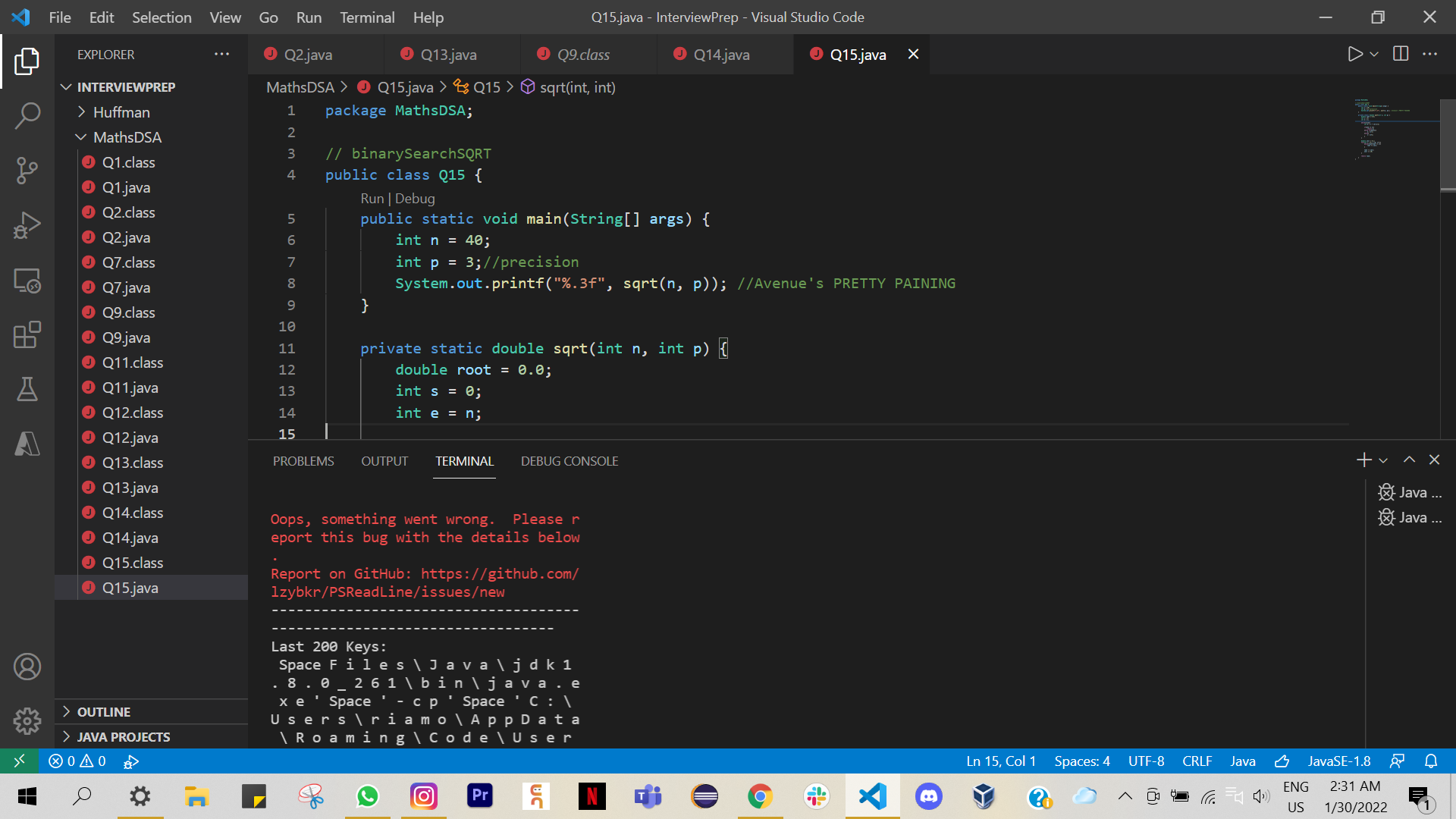This screenshot has width=1456, height=819.
Task: Add a new terminal with plus icon
Action: 1363,460
